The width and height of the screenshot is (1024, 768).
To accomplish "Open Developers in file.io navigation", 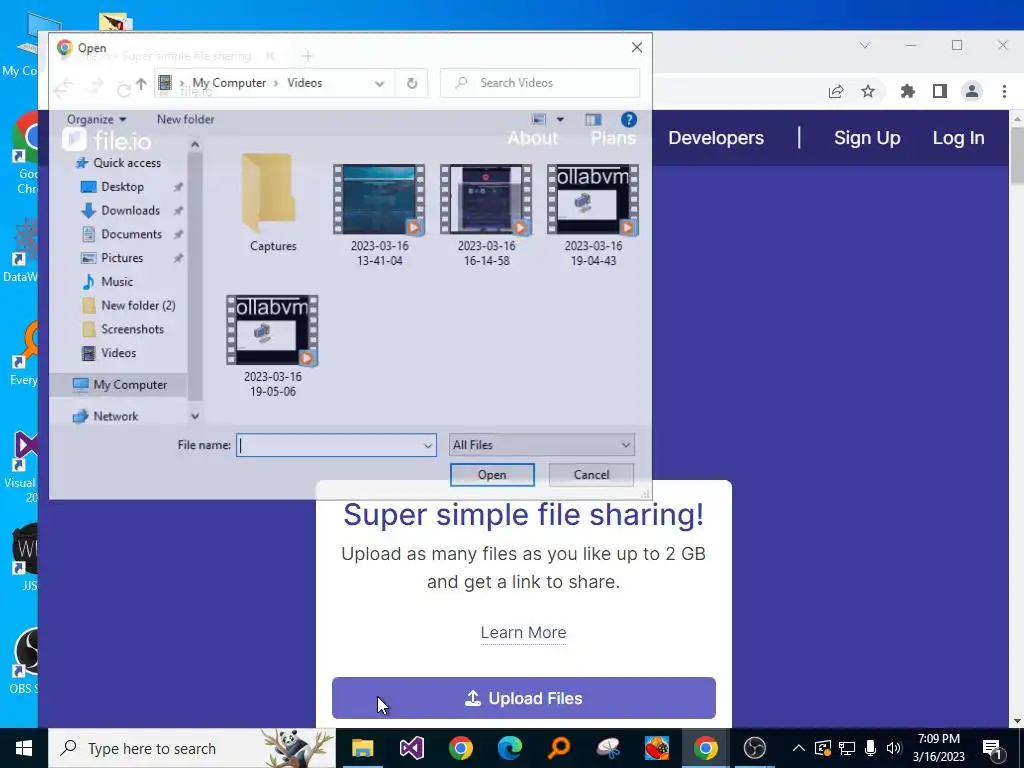I will 716,138.
